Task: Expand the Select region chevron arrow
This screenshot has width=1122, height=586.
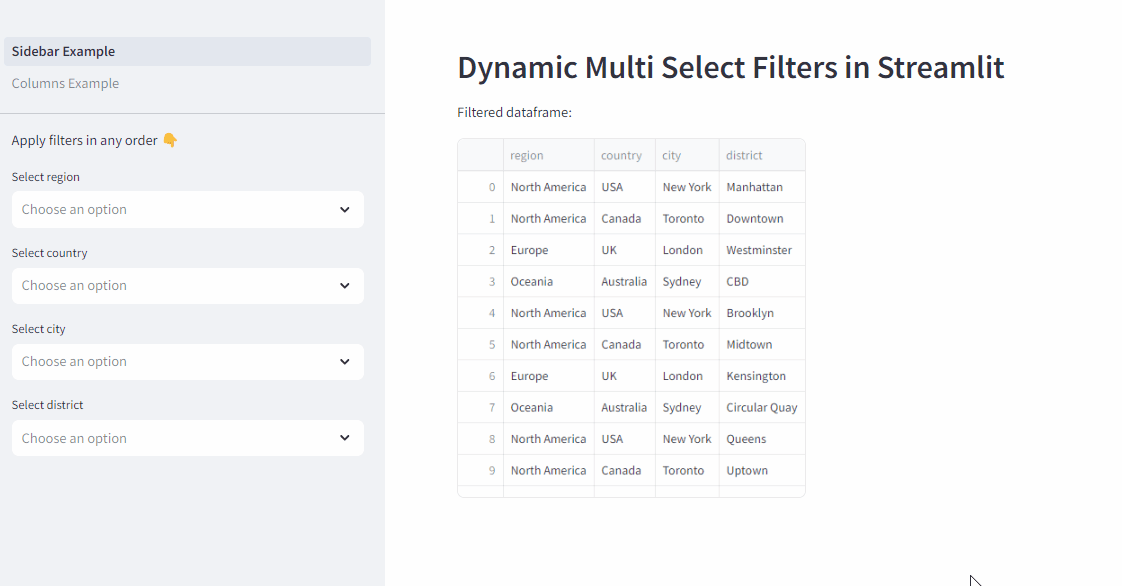Action: point(345,210)
